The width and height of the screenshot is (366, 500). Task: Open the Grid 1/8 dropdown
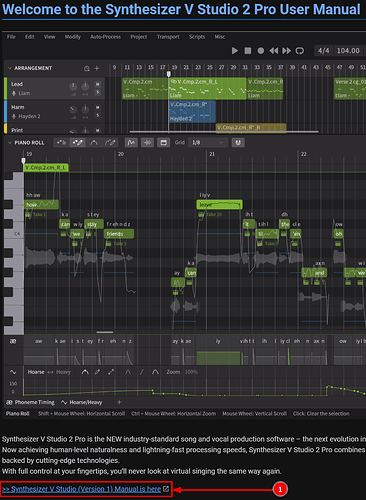[x=208, y=143]
